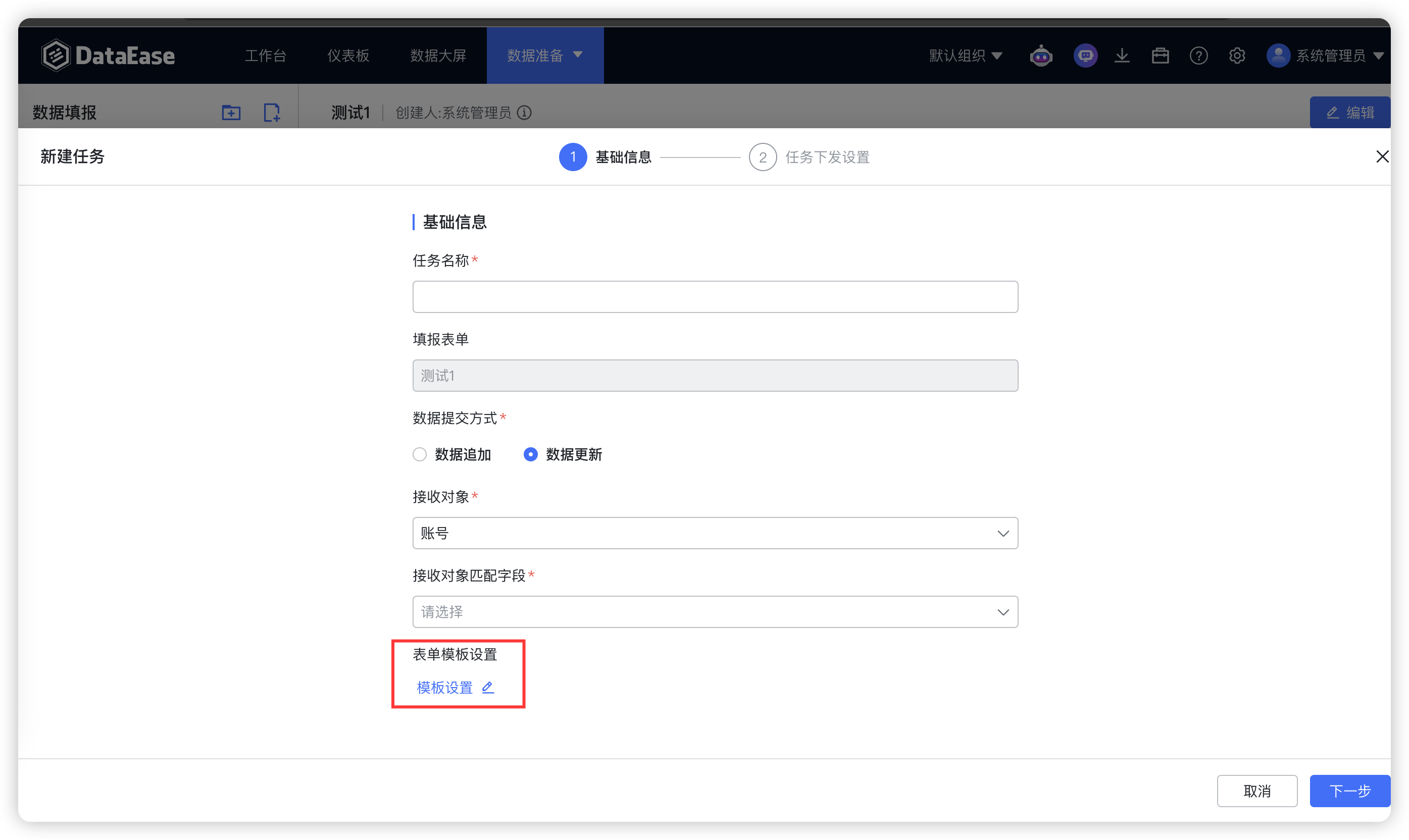Click the new folder icon
This screenshot has width=1409, height=840.
pos(231,112)
